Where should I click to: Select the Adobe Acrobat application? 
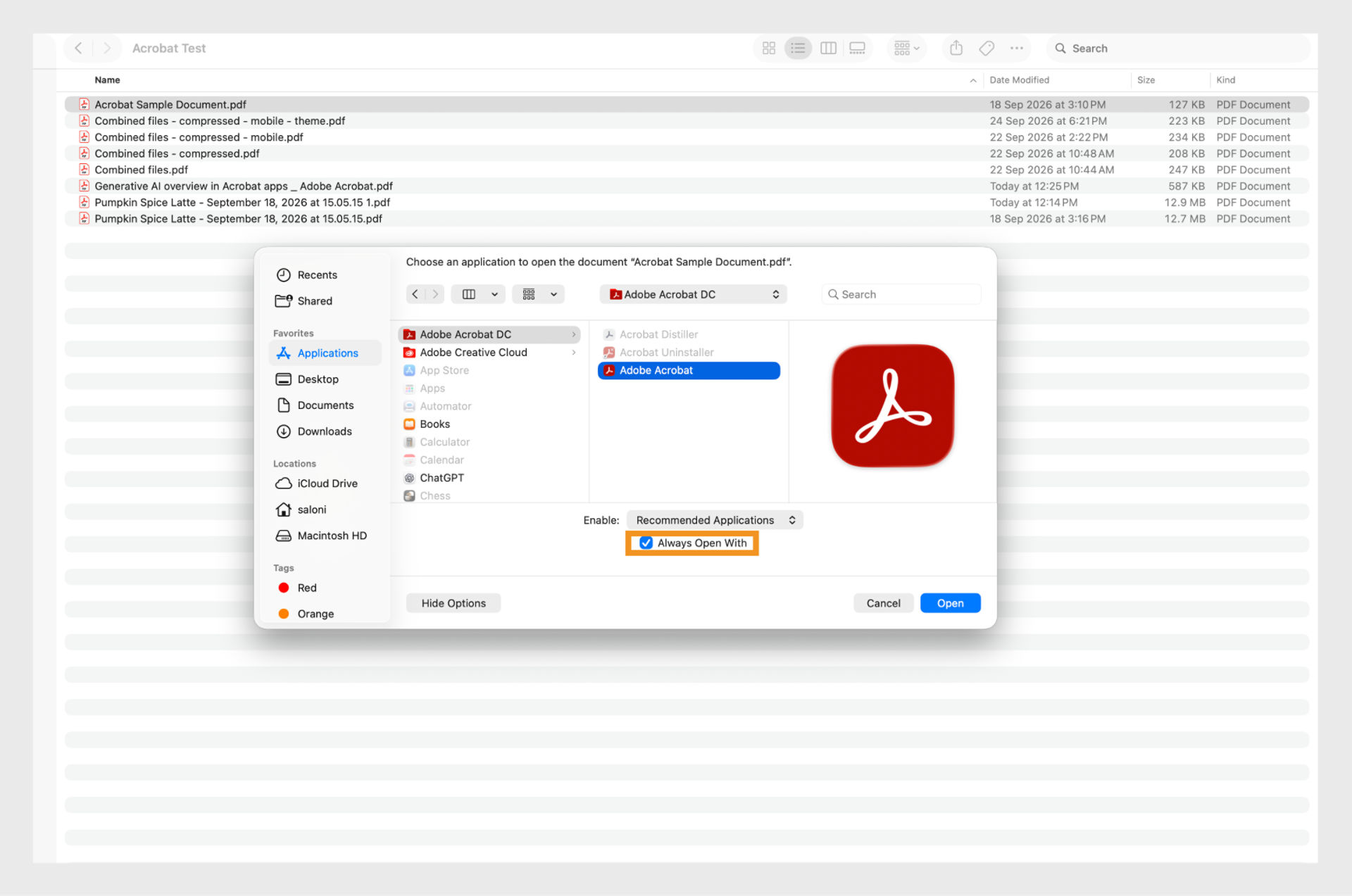point(689,370)
